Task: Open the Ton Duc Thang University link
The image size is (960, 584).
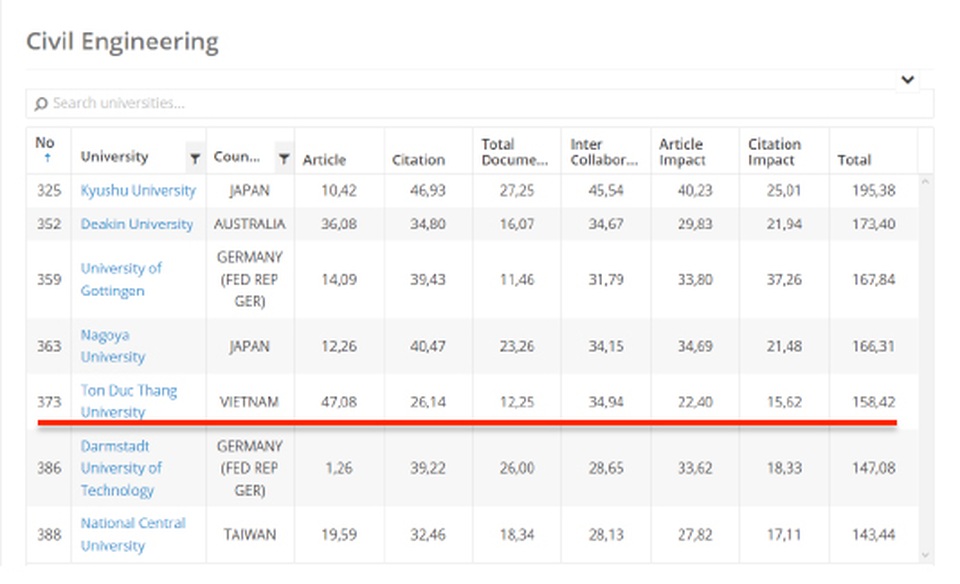Action: pos(129,401)
